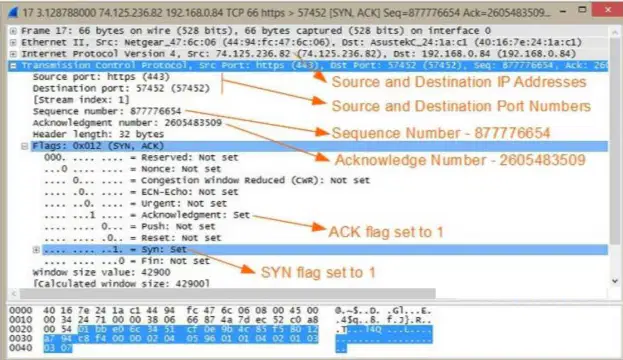Expand the Ethernet II section
The width and height of the screenshot is (623, 360).
pos(13,42)
